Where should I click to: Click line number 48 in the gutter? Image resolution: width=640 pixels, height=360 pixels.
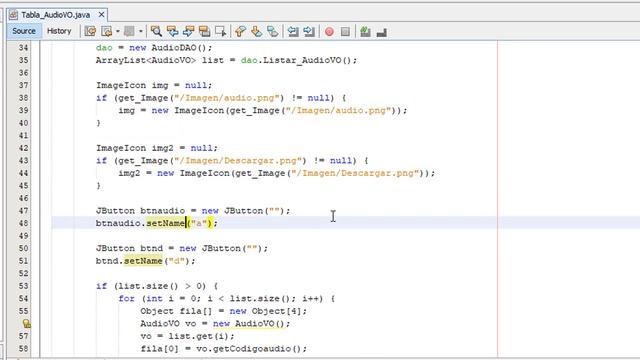click(x=24, y=223)
